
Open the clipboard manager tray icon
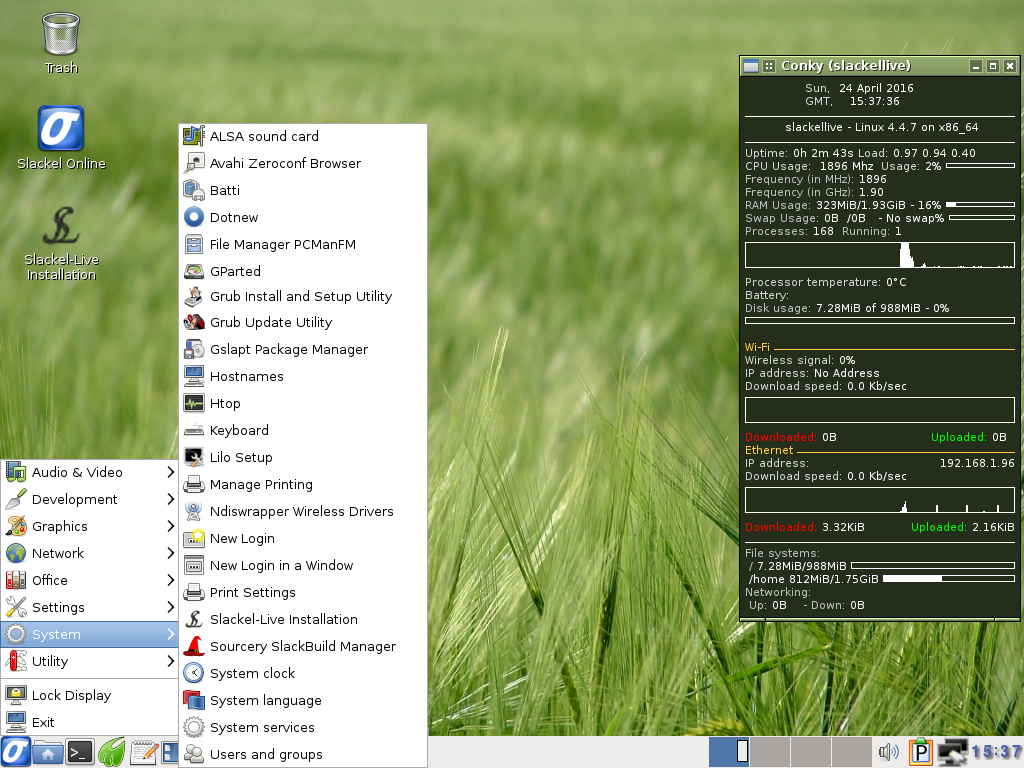point(920,752)
